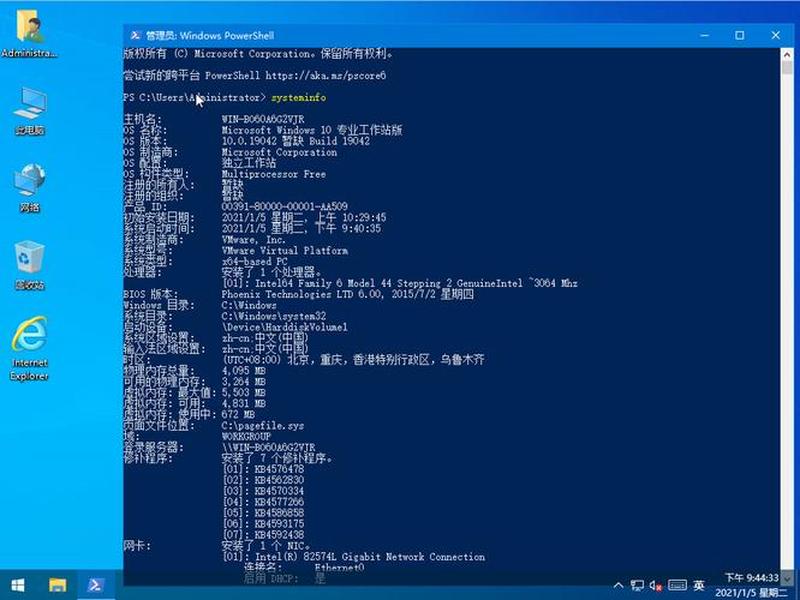Click the PowerShell vertical scrollbar thumb
Screen dimensions: 800x600
click(x=787, y=68)
